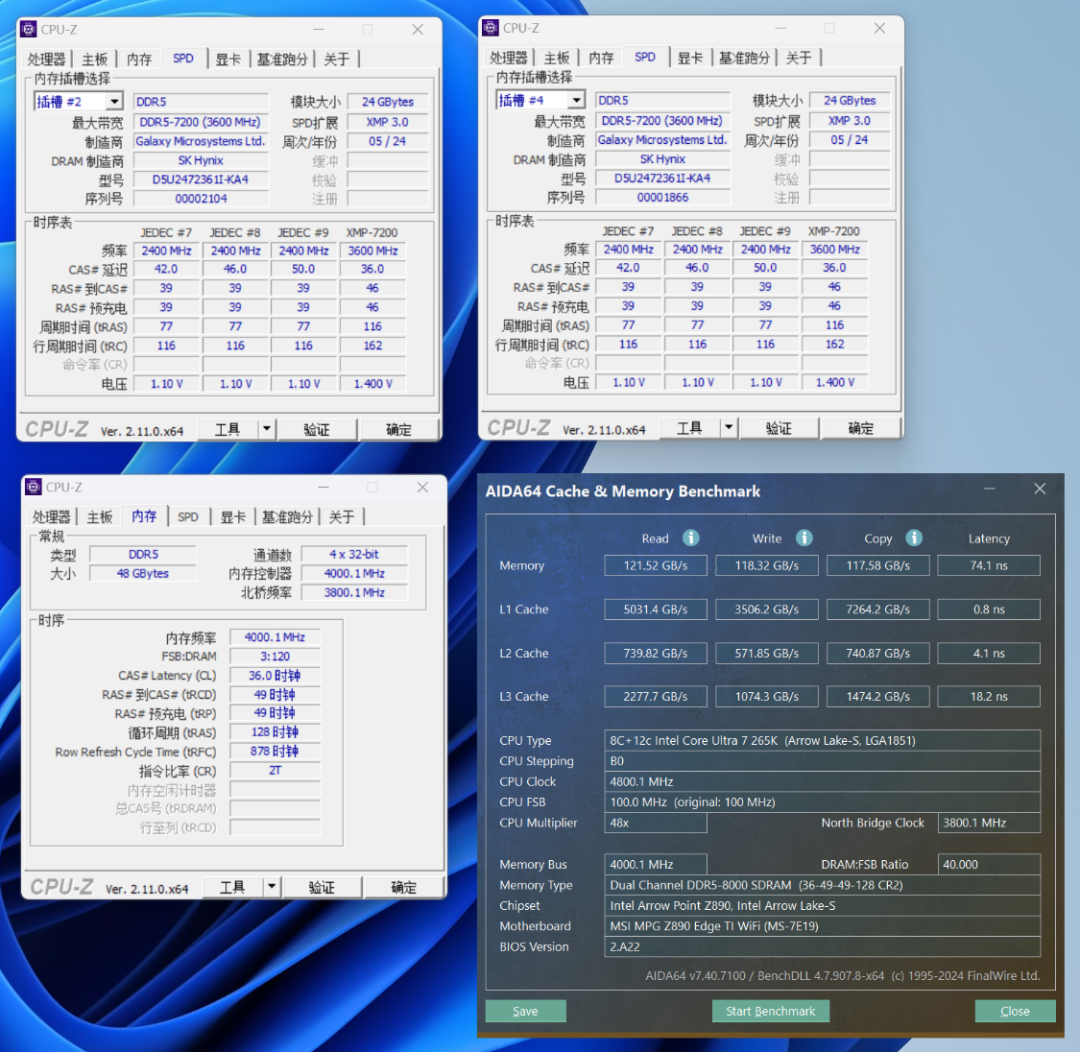Click Memory Type DDR5-8000 field in AIDA64
Image resolution: width=1080 pixels, height=1052 pixels.
(x=822, y=885)
